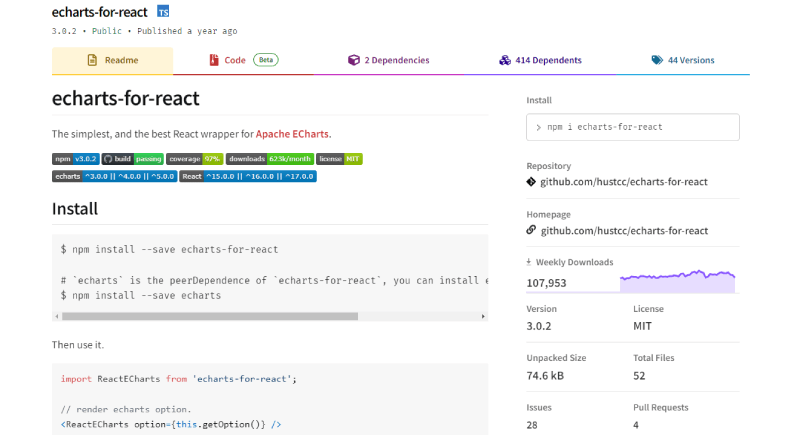Follow the Apache ECharts link
Viewport: 800px width, 435px height.
(292, 133)
